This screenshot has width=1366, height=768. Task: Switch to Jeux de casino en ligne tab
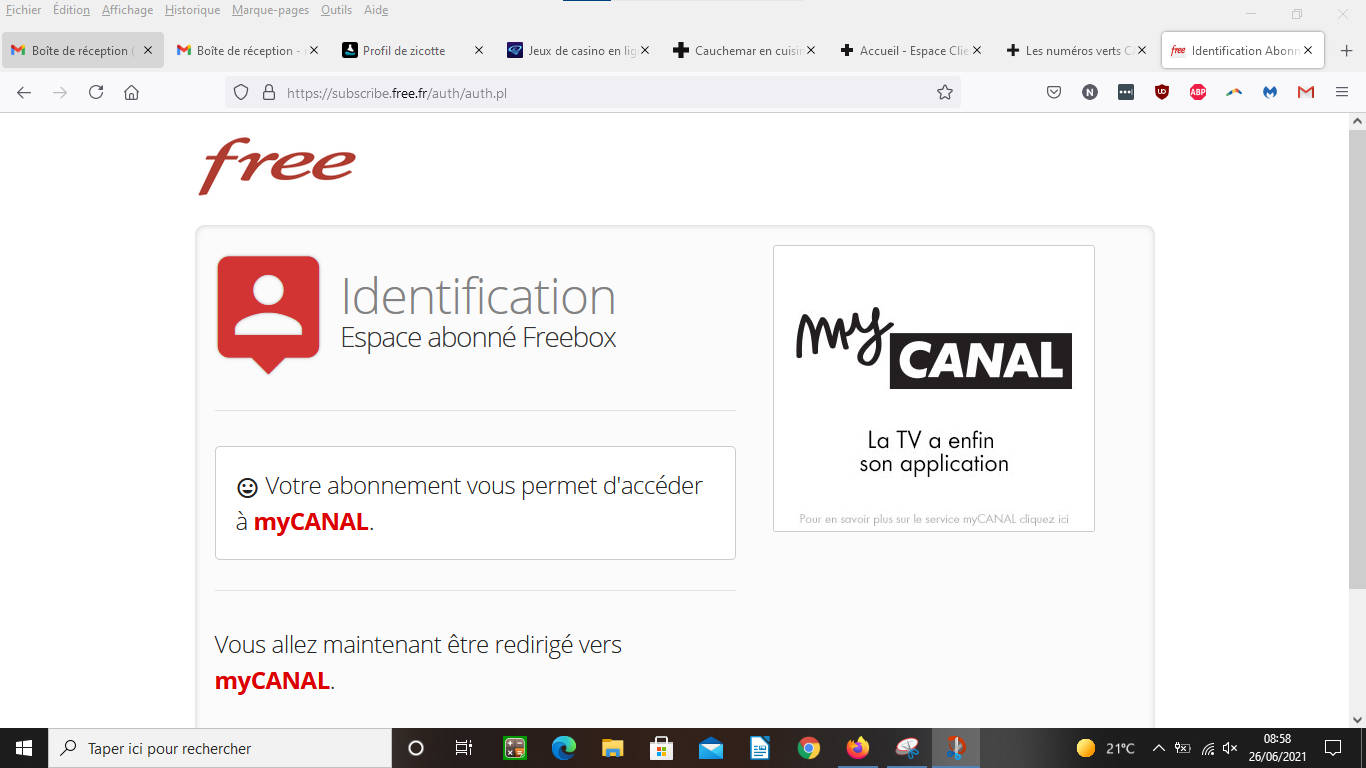click(580, 50)
